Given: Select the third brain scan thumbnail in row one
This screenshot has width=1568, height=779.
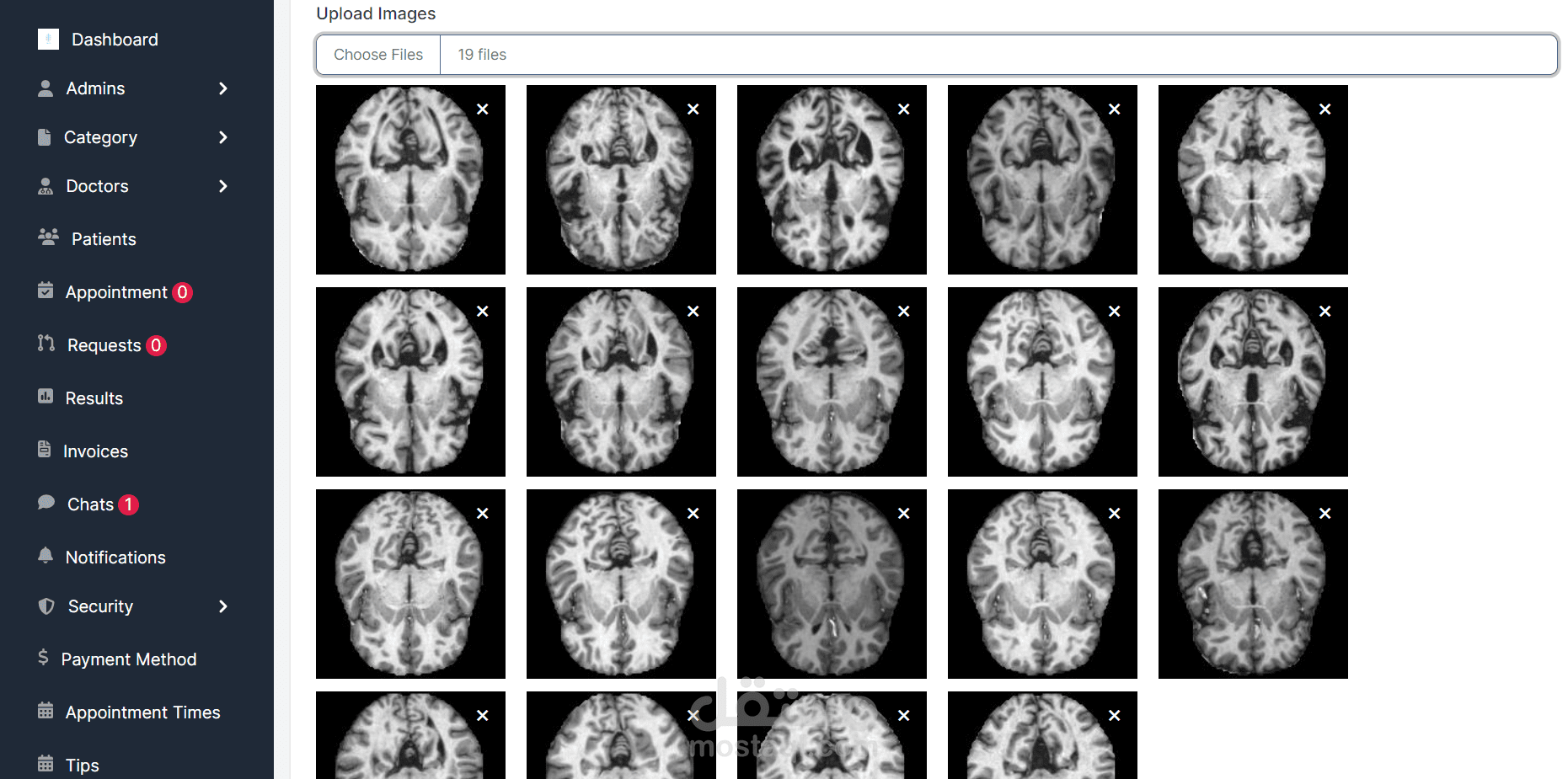Looking at the screenshot, I should point(832,179).
